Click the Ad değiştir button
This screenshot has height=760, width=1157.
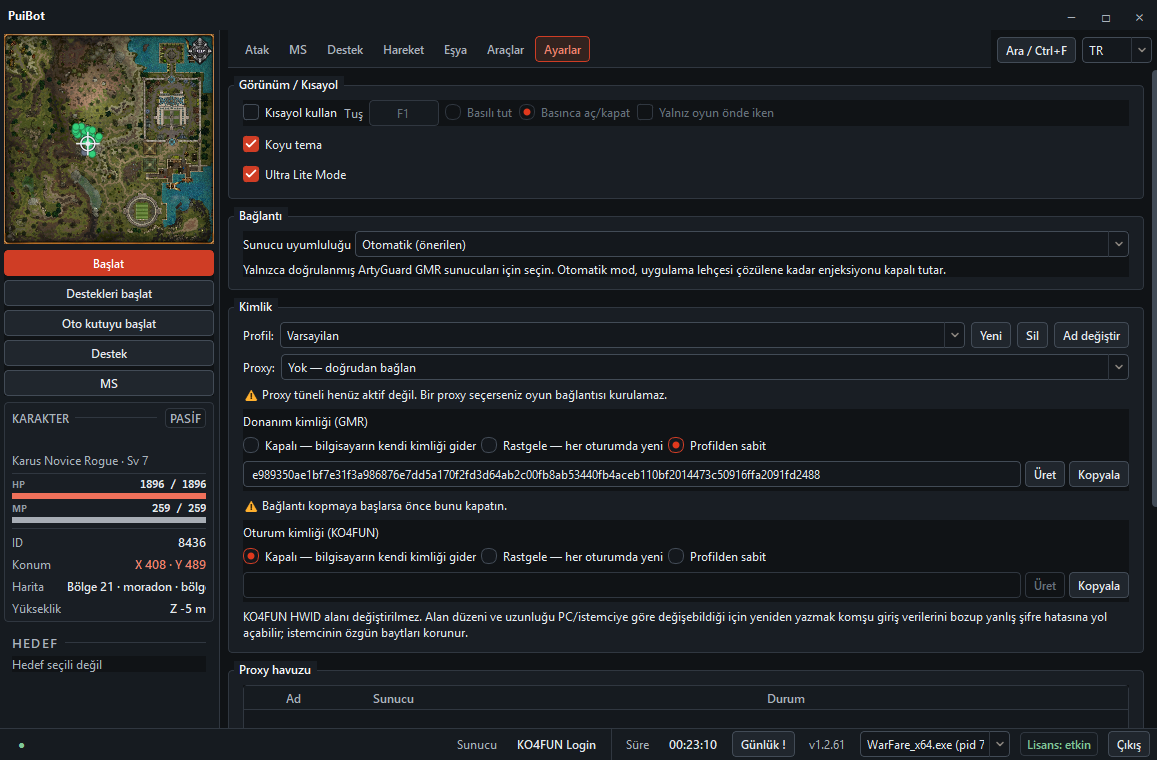(x=1091, y=336)
